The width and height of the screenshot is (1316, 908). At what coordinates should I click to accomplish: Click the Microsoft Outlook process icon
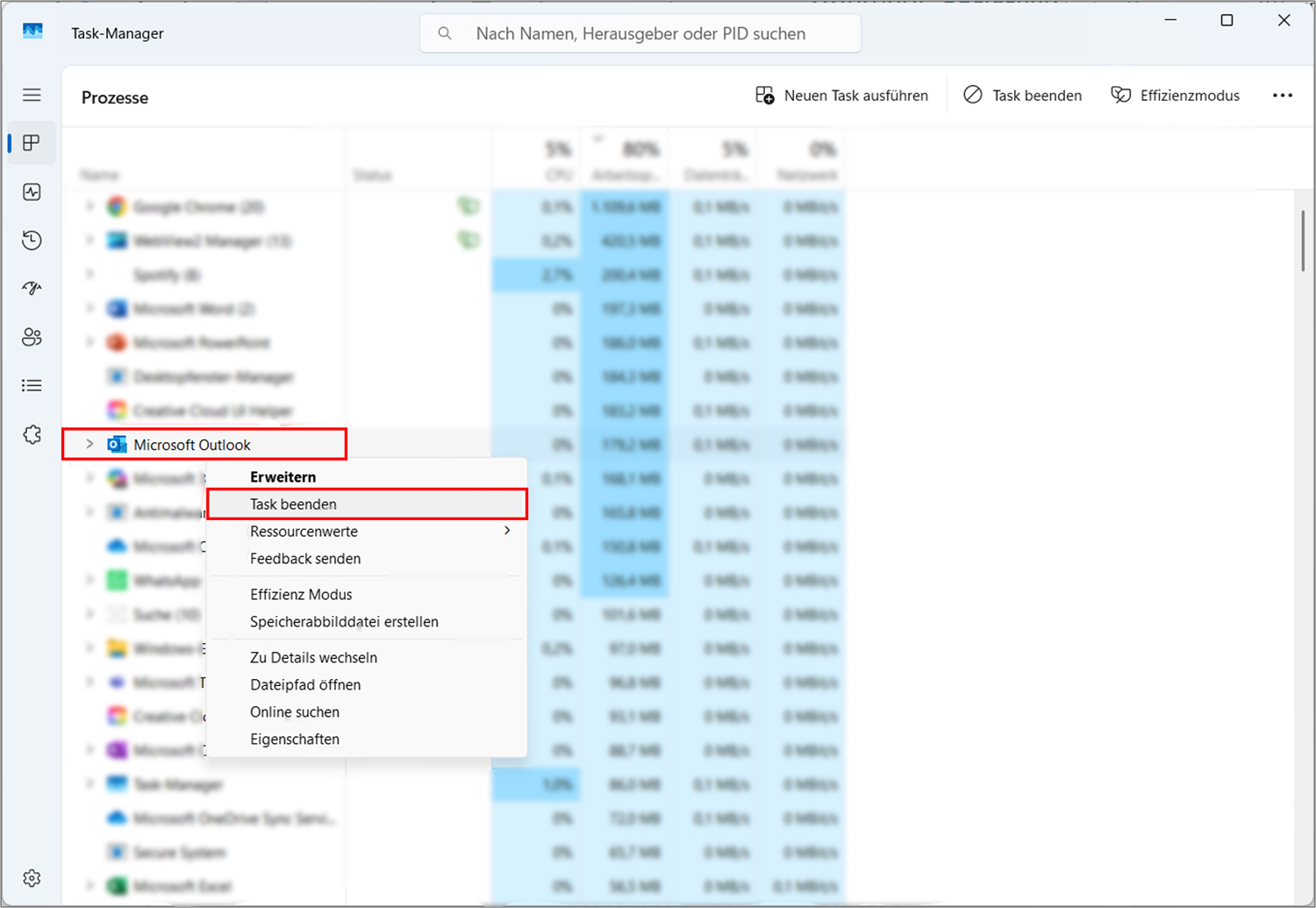coord(117,445)
